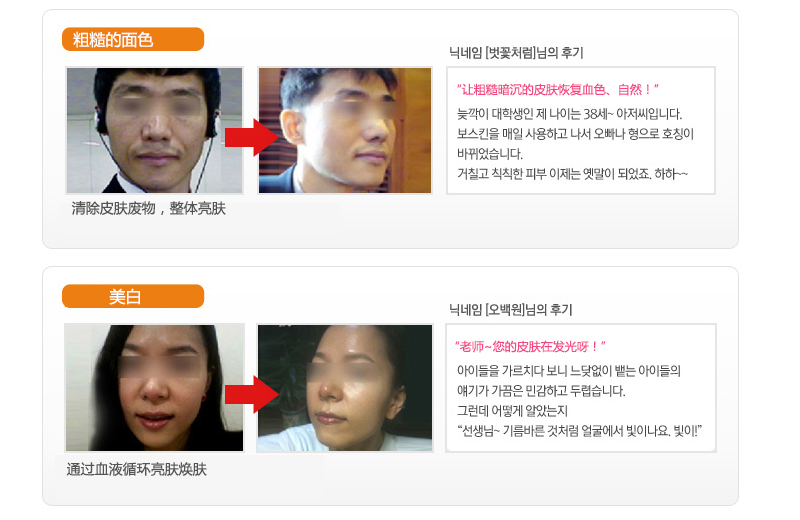Screen dimensions: 800x520
Task: Click the review line mentioning 38세 아저씨
Action: pyautogui.click(x=569, y=114)
